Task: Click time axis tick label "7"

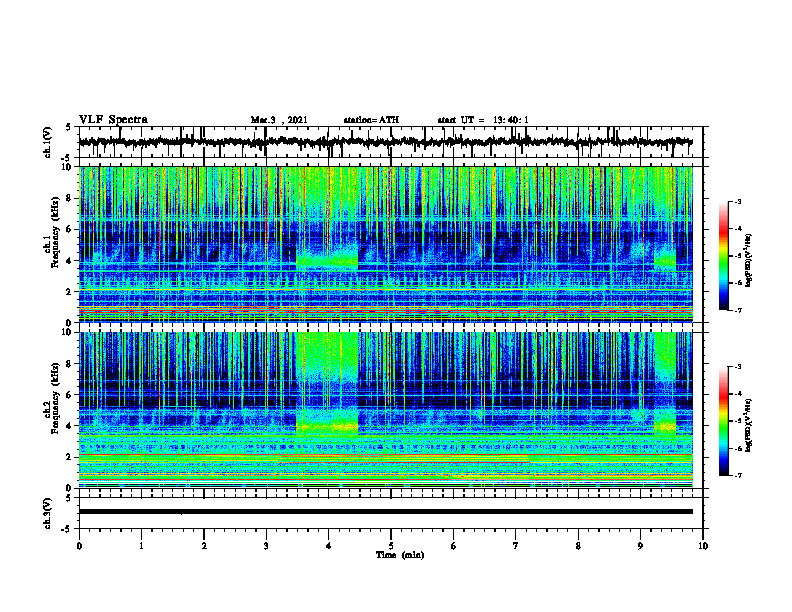Action: pos(516,546)
